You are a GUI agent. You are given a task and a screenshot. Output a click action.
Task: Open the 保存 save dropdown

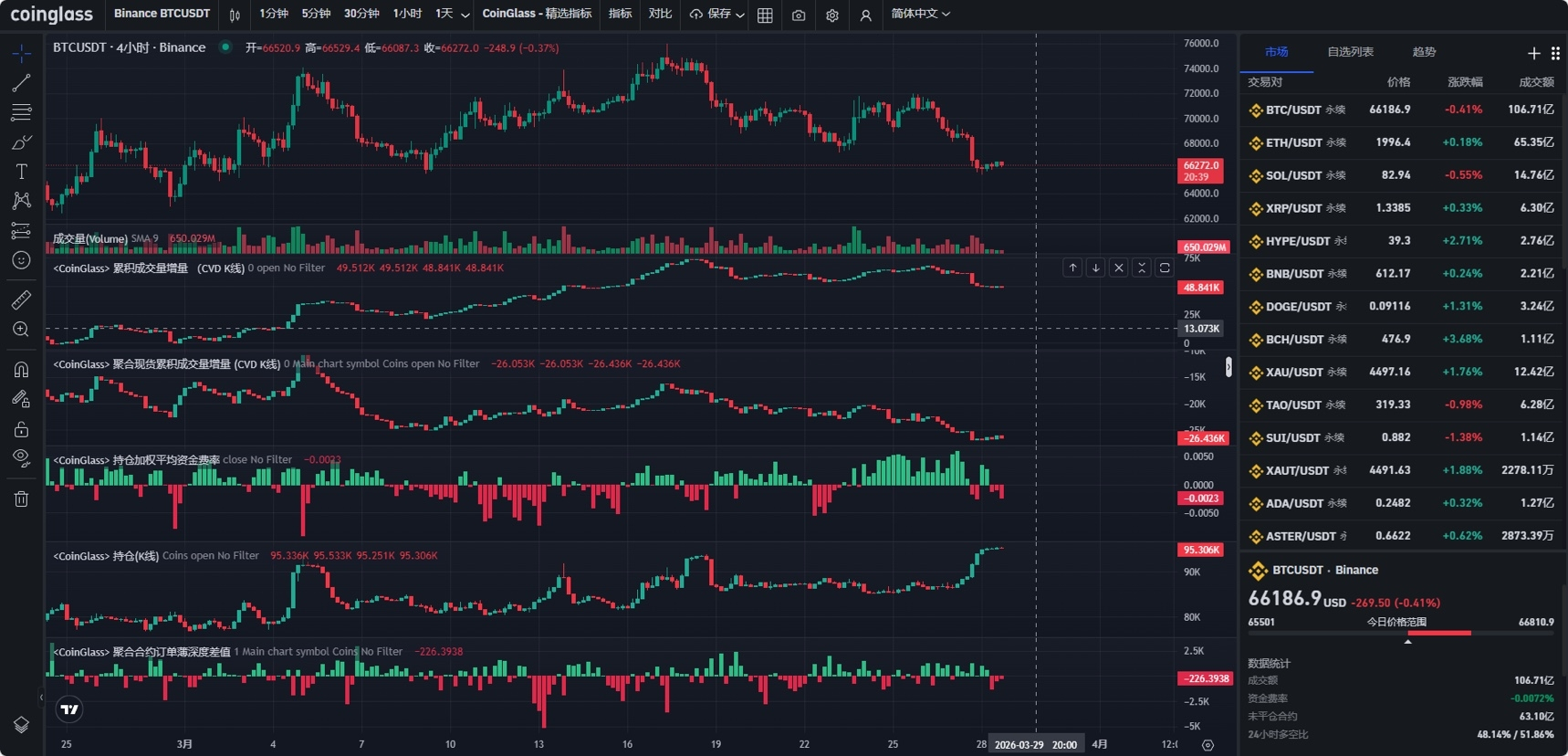click(x=717, y=14)
